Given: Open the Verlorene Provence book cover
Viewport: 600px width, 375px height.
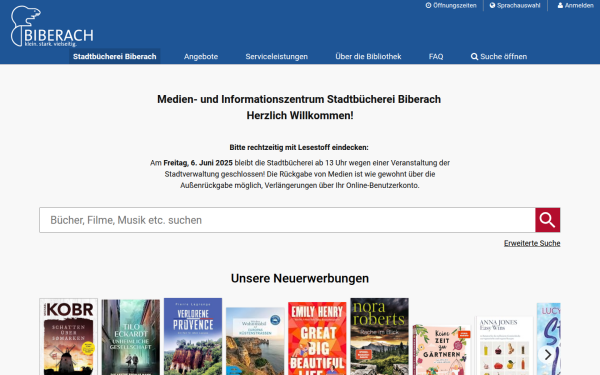Looking at the screenshot, I should [193, 336].
